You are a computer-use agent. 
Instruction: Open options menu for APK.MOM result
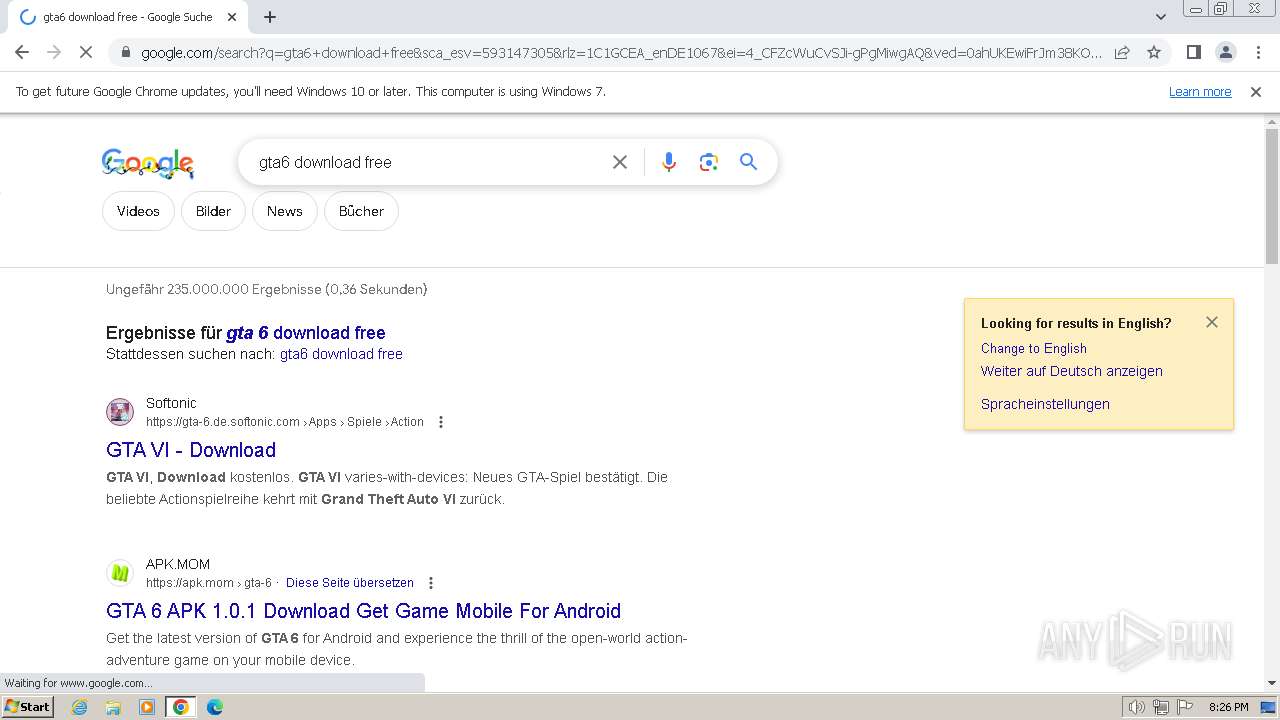click(431, 583)
